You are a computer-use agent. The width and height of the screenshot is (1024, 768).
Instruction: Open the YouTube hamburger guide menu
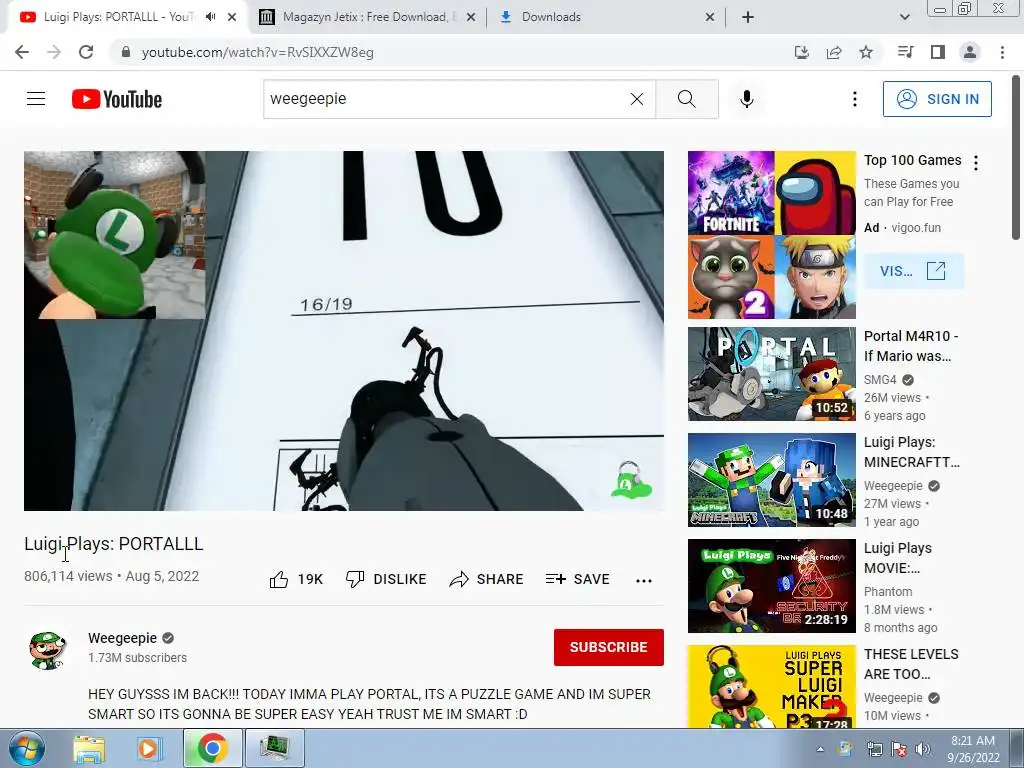coord(36,99)
